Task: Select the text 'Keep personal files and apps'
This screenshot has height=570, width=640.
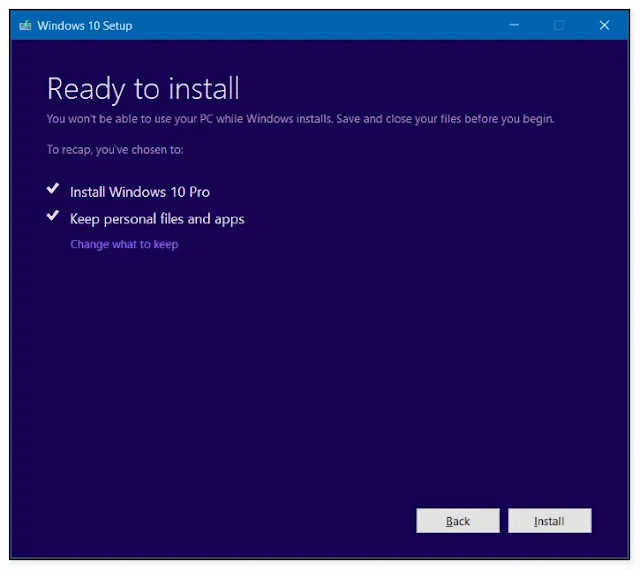Action: (157, 219)
